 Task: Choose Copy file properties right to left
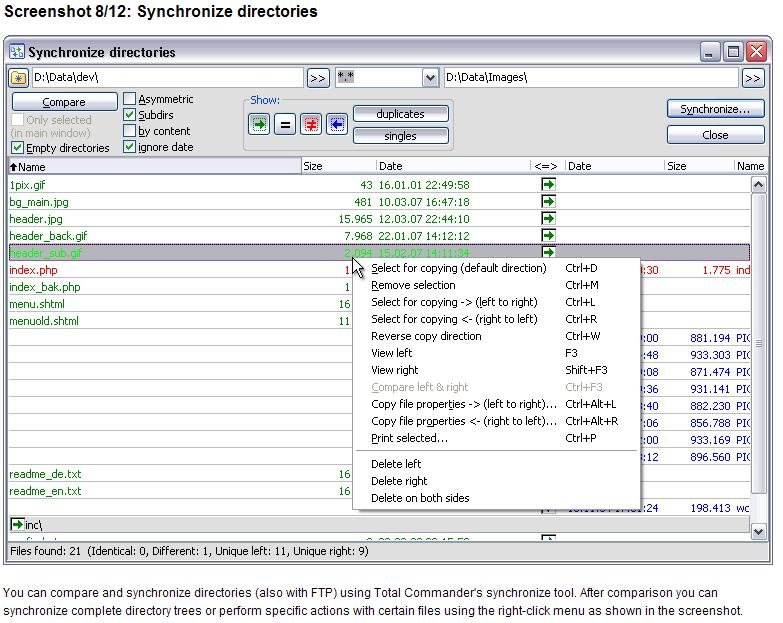(496, 421)
